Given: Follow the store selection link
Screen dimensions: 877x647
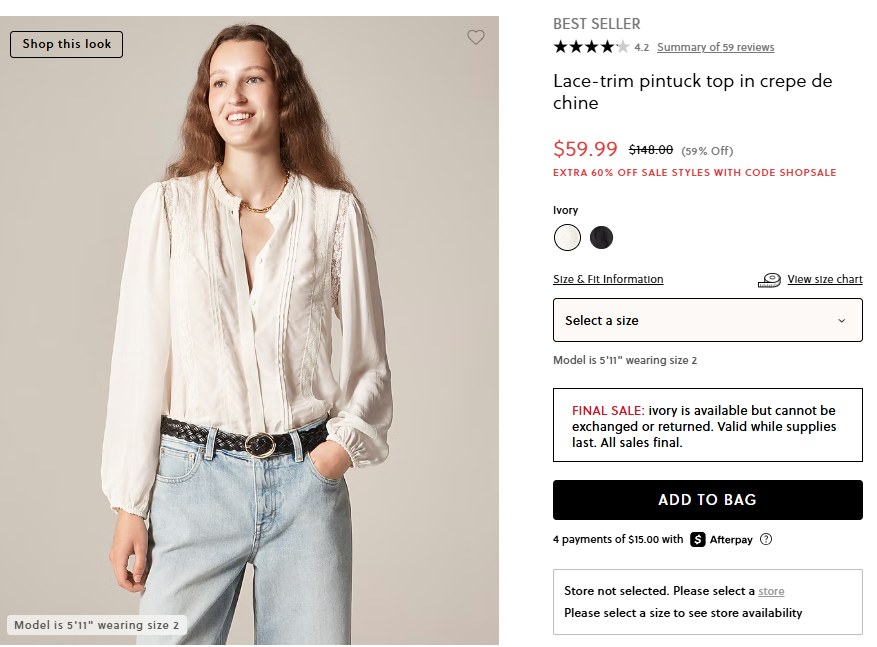Looking at the screenshot, I should click(771, 591).
